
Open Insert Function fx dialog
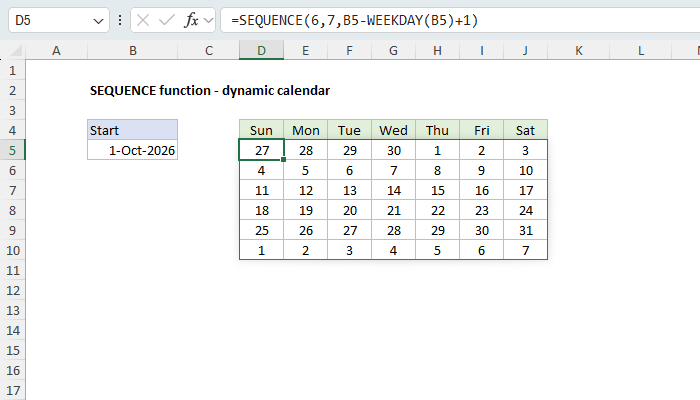click(x=192, y=20)
